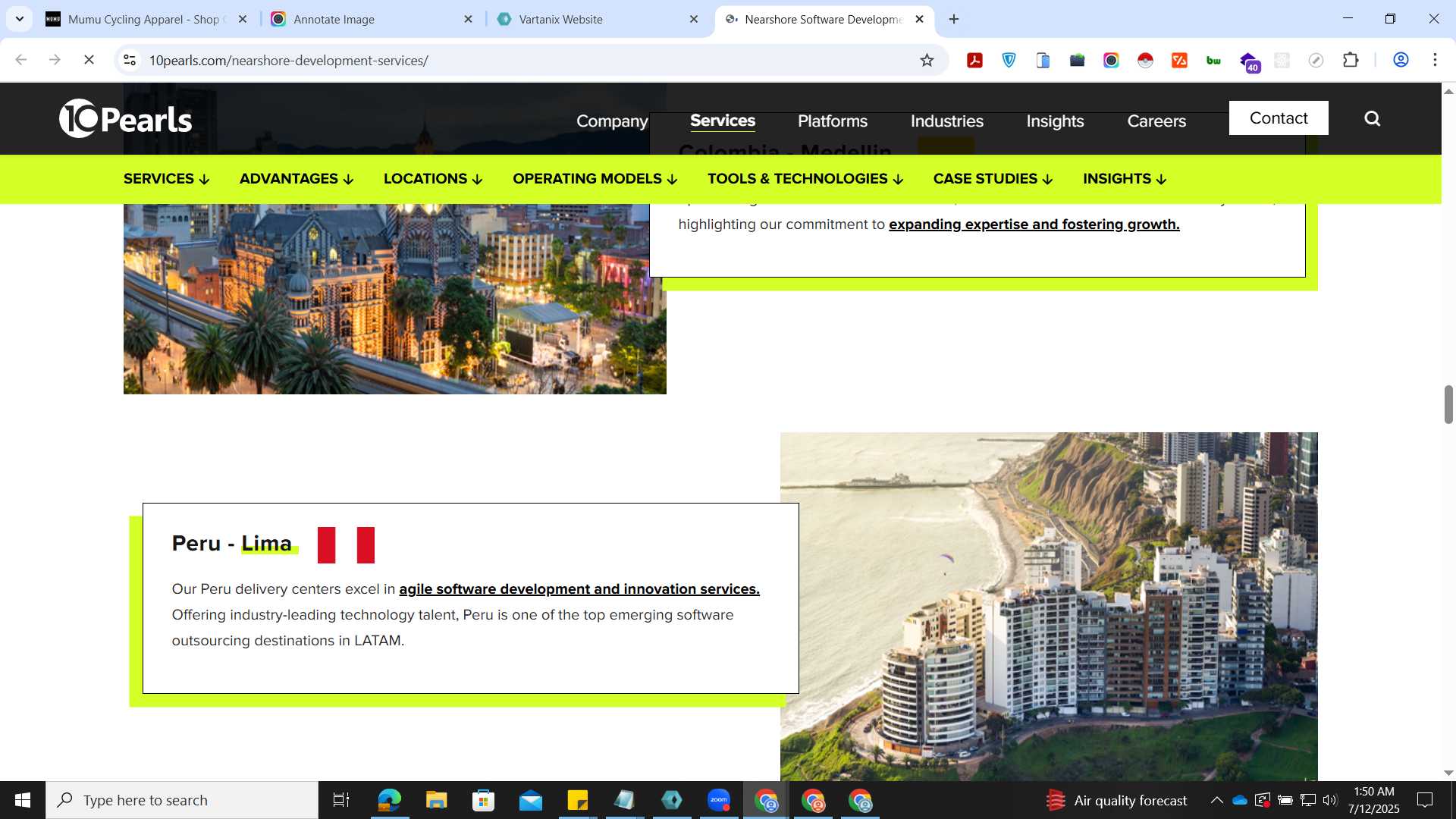Image resolution: width=1456 pixels, height=819 pixels.
Task: Expand the SERVICES section menu
Action: point(166,179)
